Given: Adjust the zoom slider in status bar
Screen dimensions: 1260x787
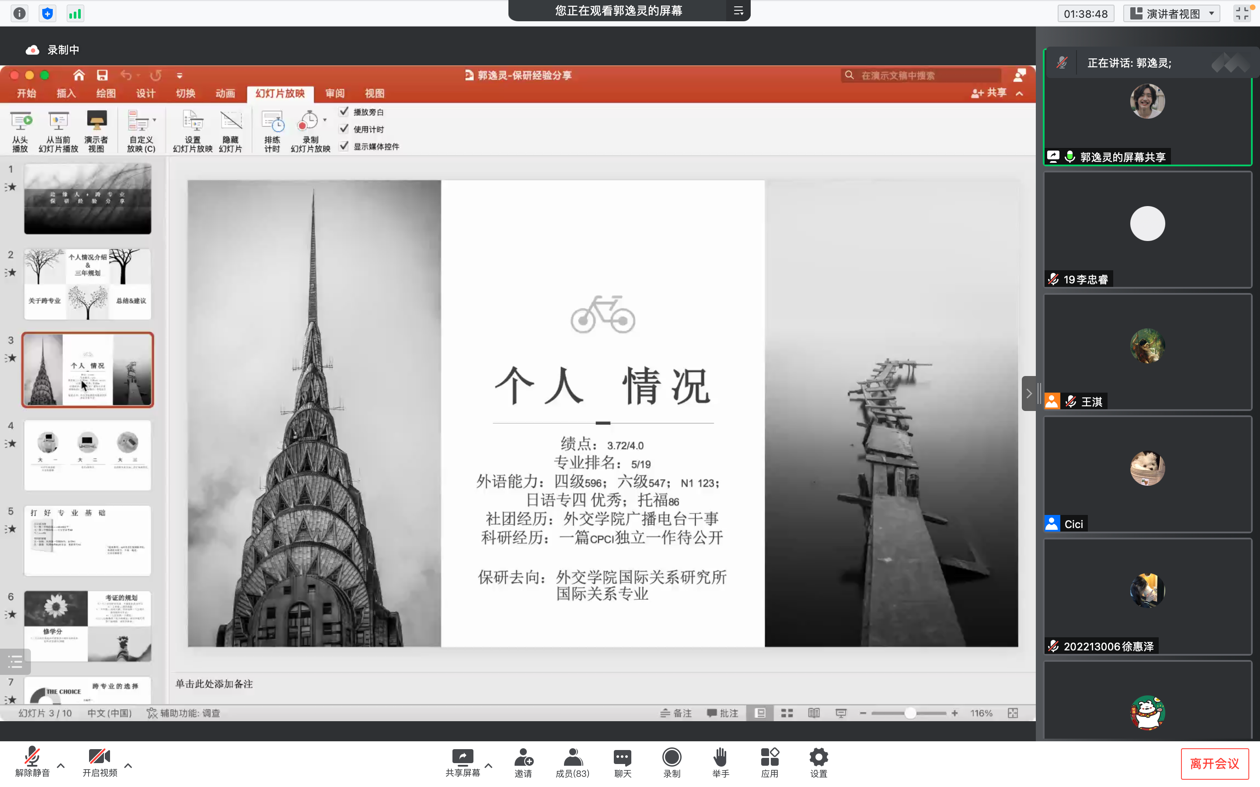Looking at the screenshot, I should 909,713.
